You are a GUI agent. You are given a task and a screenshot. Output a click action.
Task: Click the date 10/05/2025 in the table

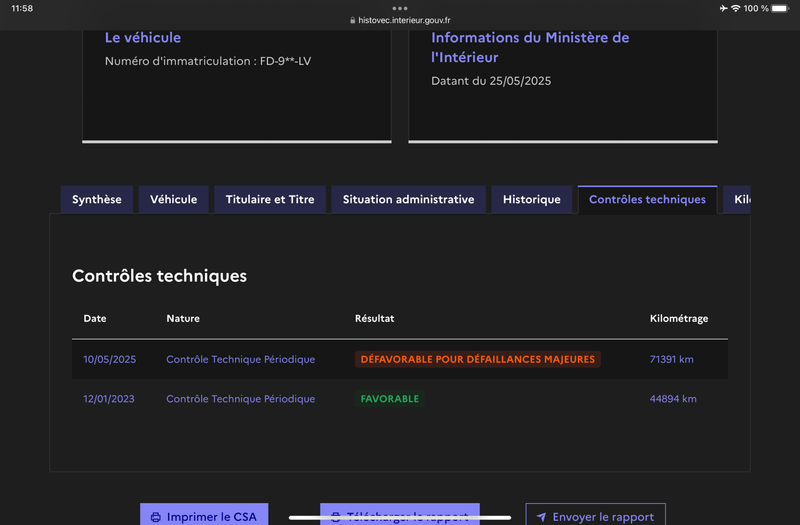tap(110, 359)
